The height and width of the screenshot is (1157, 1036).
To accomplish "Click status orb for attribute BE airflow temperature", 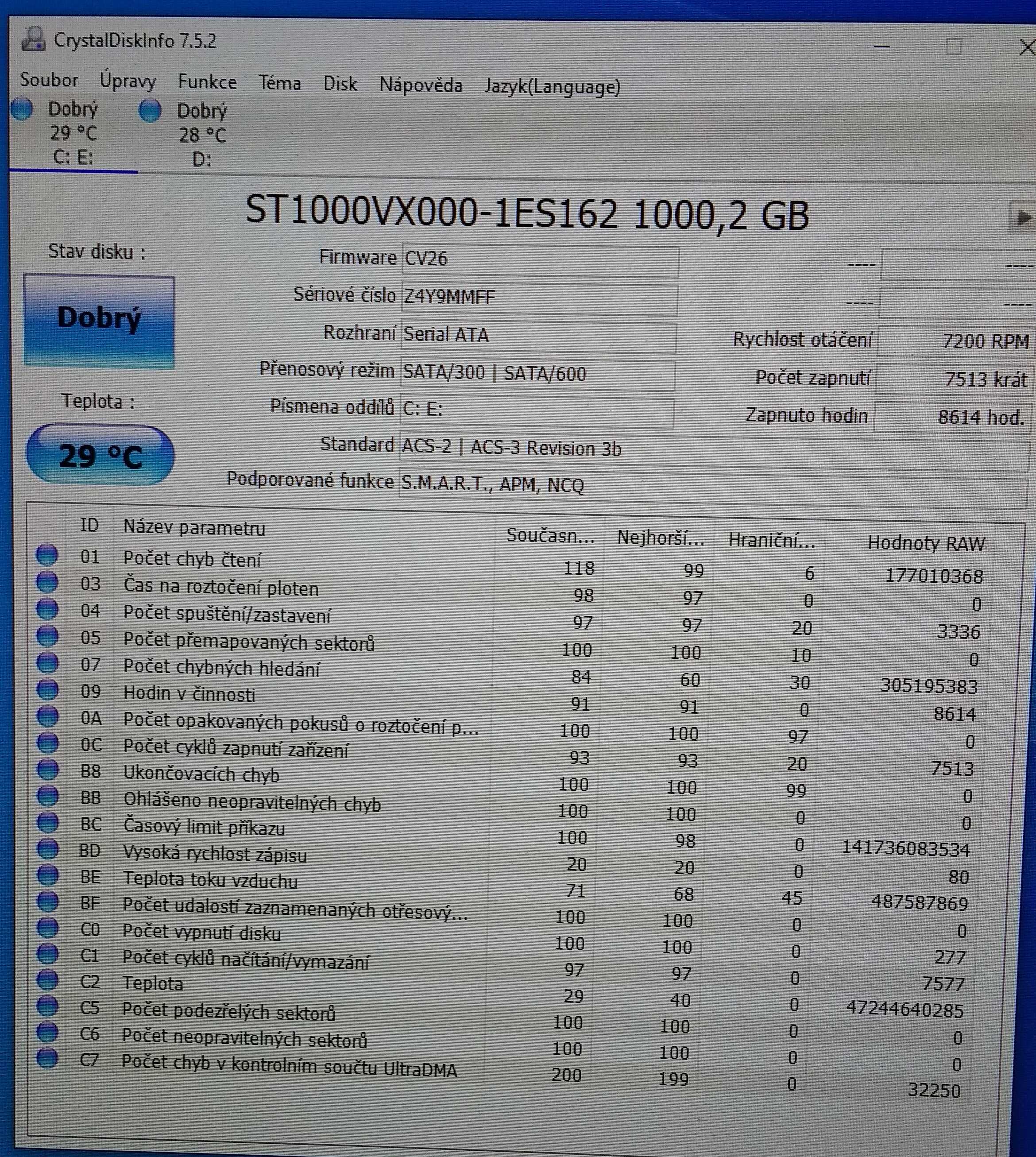I will (47, 875).
